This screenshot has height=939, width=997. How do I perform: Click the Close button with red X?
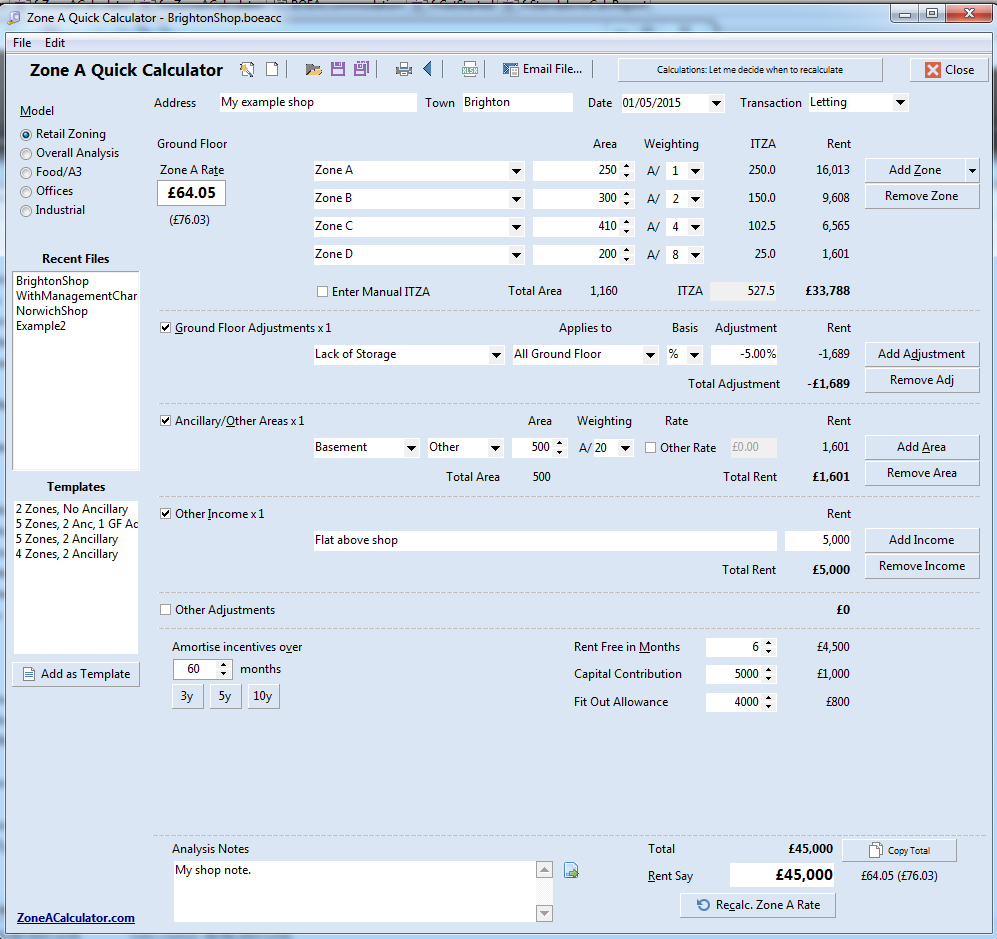(x=949, y=70)
